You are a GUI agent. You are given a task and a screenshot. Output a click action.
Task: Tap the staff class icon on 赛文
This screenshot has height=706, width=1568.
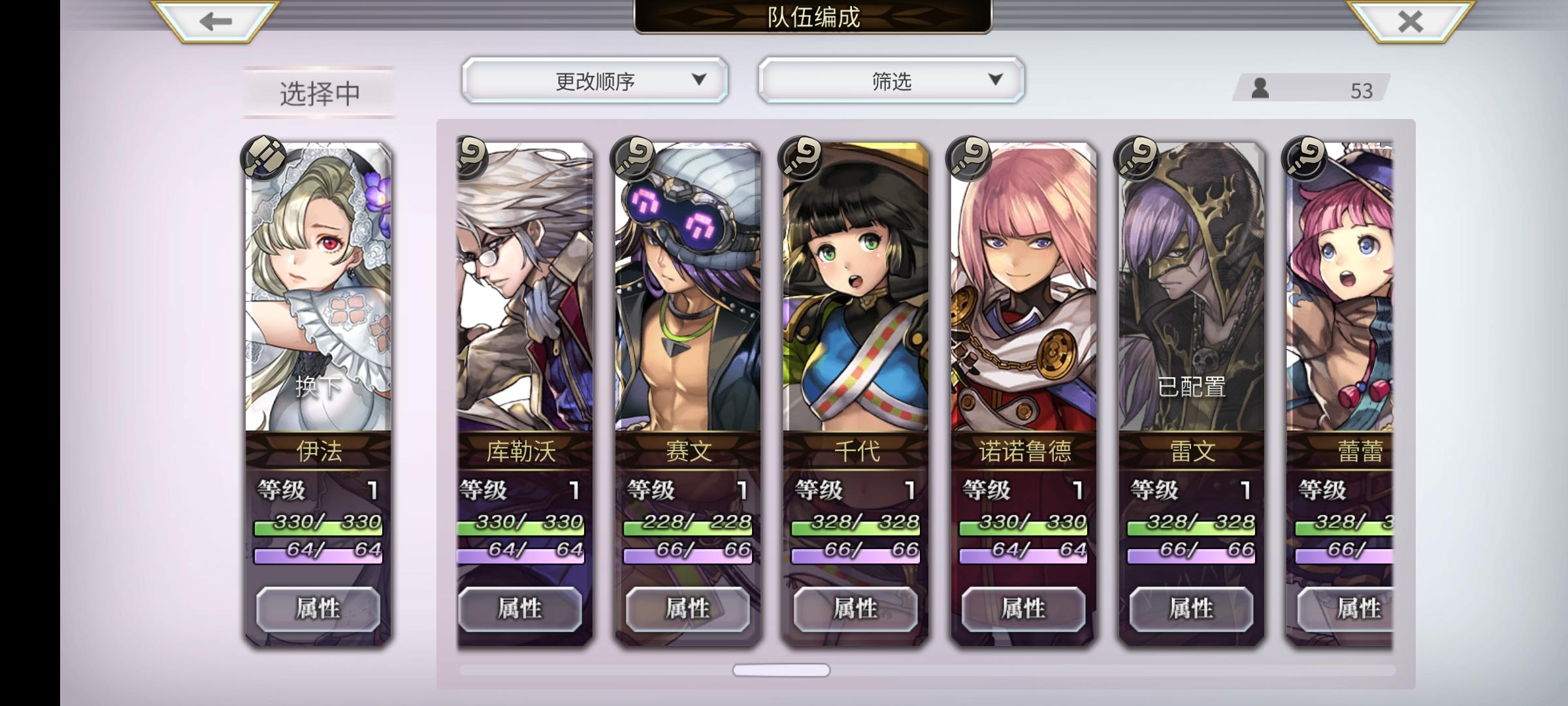tap(633, 158)
